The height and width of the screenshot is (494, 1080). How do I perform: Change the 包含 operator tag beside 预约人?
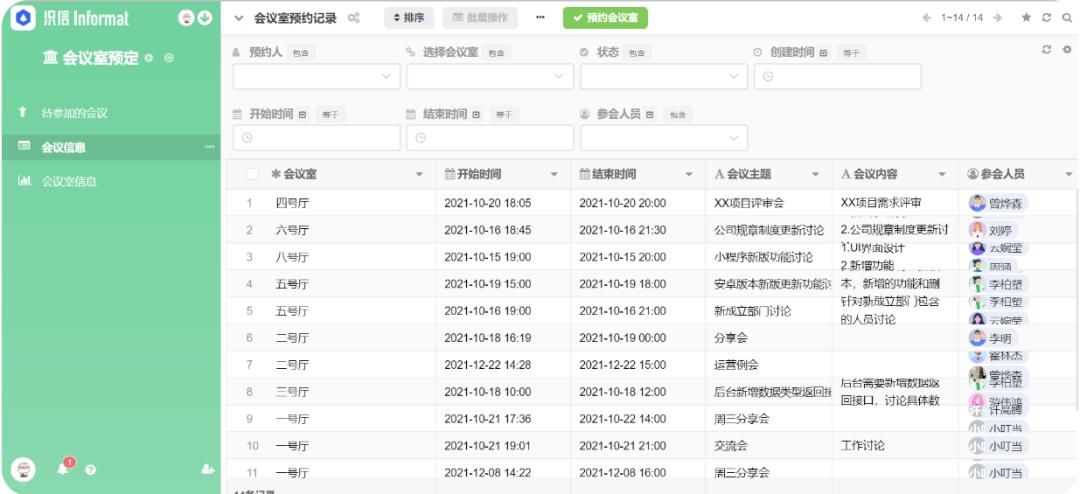pos(301,52)
